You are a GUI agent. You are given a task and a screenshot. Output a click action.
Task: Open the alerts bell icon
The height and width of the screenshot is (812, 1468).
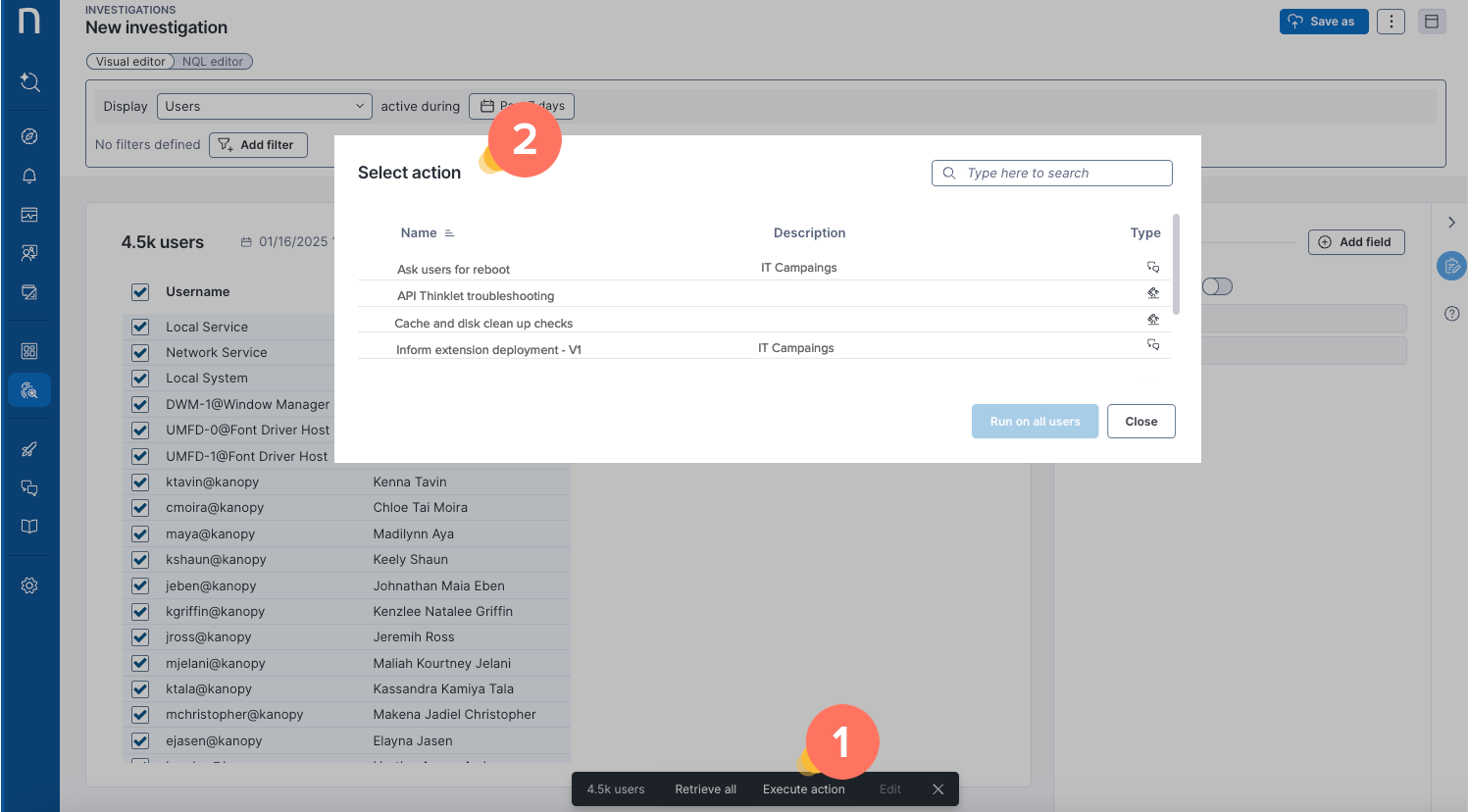coord(29,176)
